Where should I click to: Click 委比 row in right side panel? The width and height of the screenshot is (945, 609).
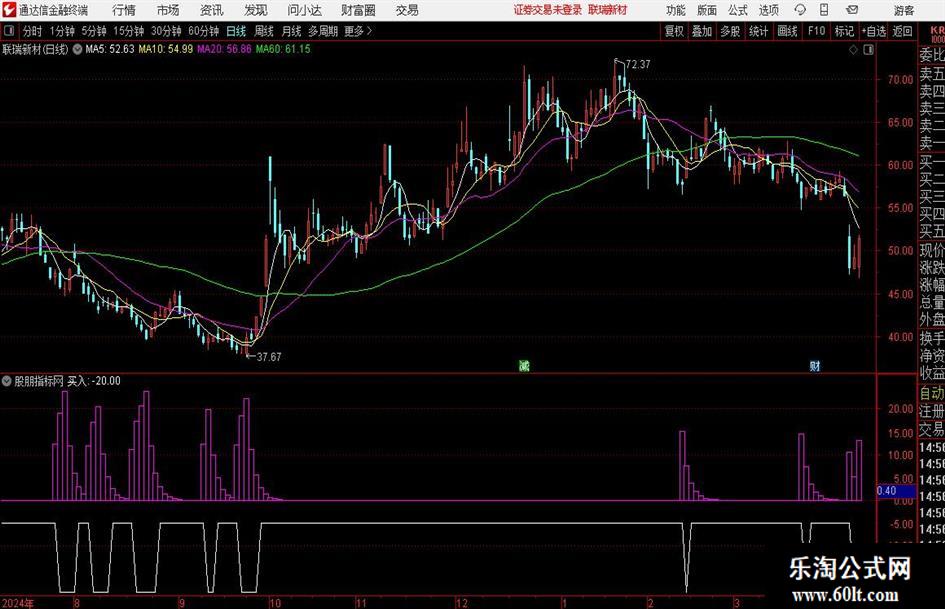(x=932, y=55)
